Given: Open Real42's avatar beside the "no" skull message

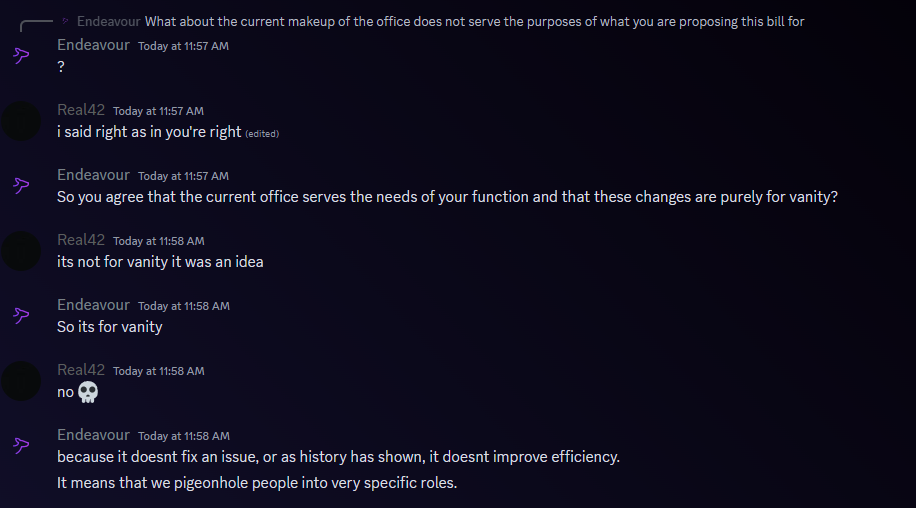Looking at the screenshot, I should click(x=21, y=381).
